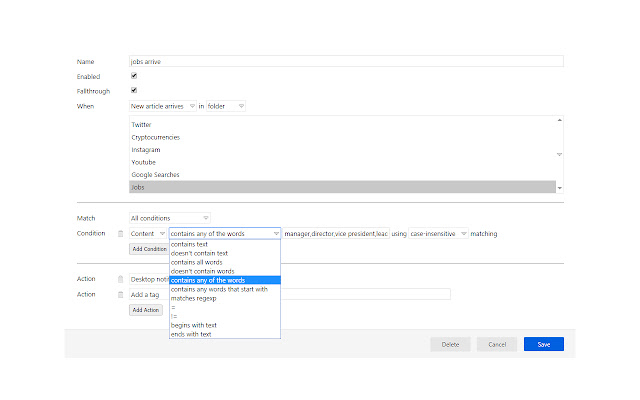Click the Delete button

[450, 344]
